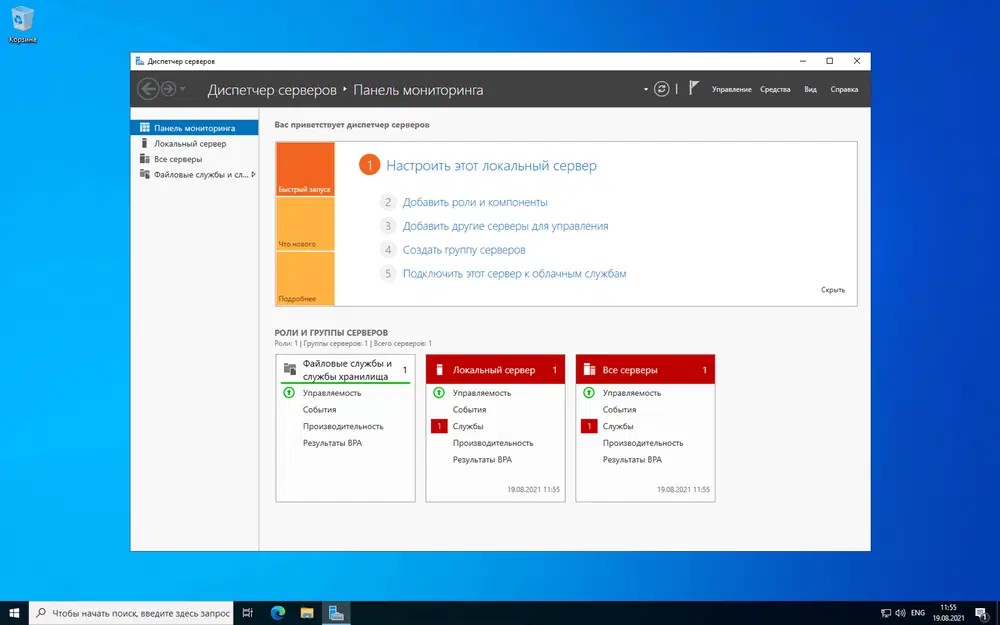Click the taskbar search box

pyautogui.click(x=131, y=613)
